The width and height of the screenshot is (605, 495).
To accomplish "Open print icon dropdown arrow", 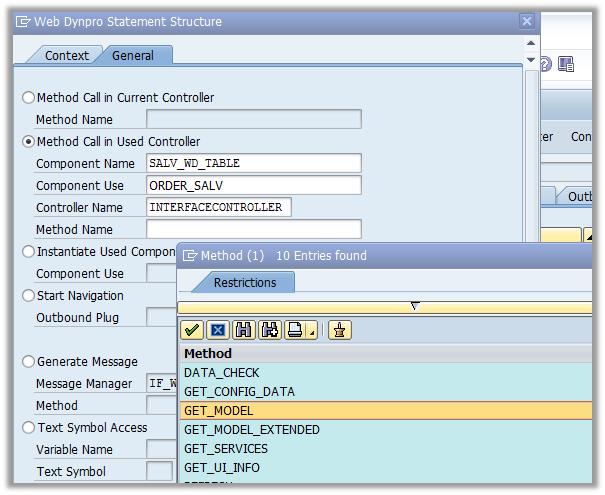I will [x=312, y=331].
